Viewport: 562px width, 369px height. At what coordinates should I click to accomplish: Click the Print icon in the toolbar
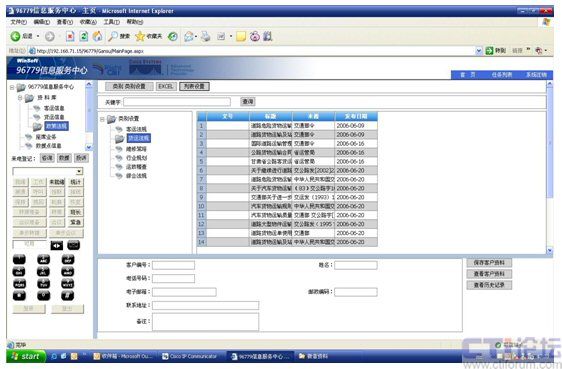[x=205, y=36]
